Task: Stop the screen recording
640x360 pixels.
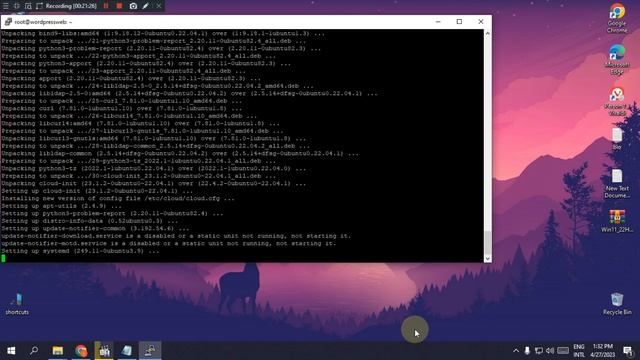Action: tap(119, 6)
